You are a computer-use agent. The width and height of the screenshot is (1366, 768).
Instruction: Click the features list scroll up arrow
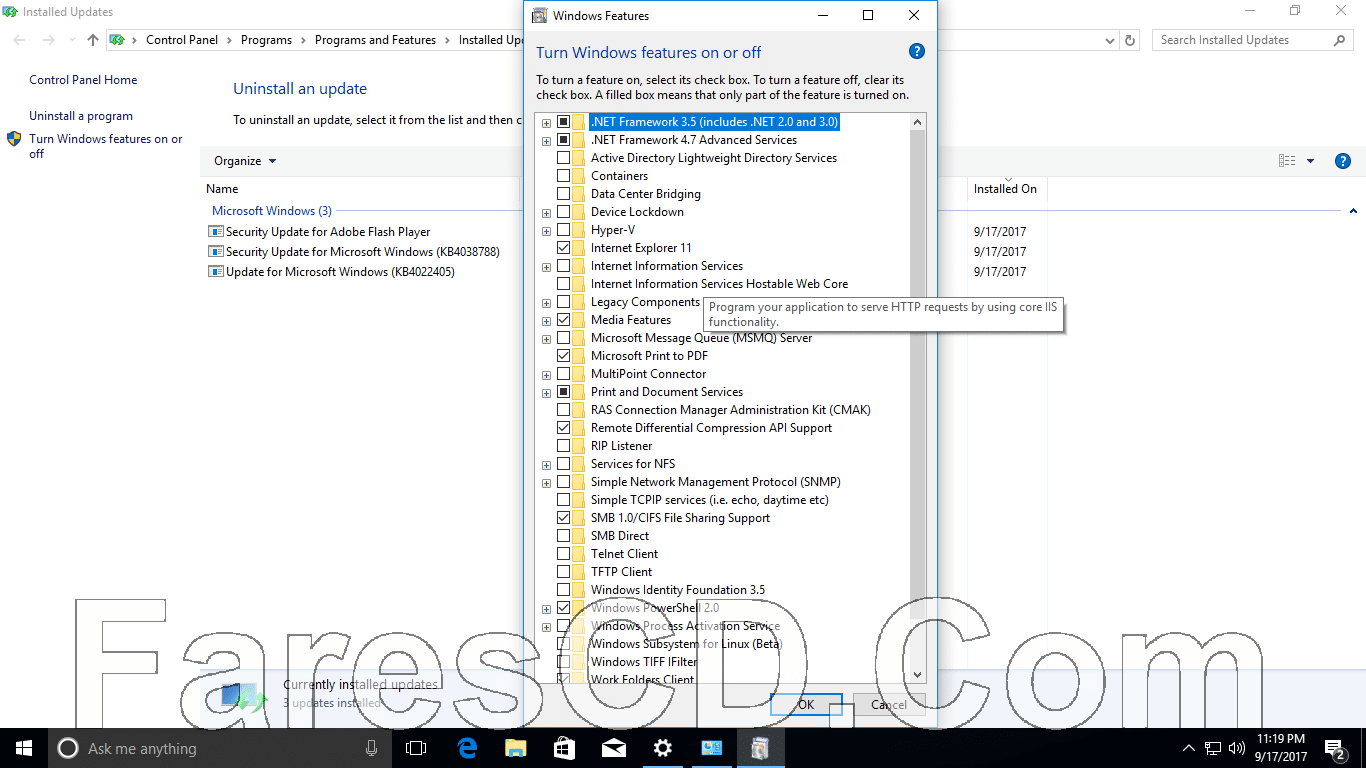tap(918, 122)
